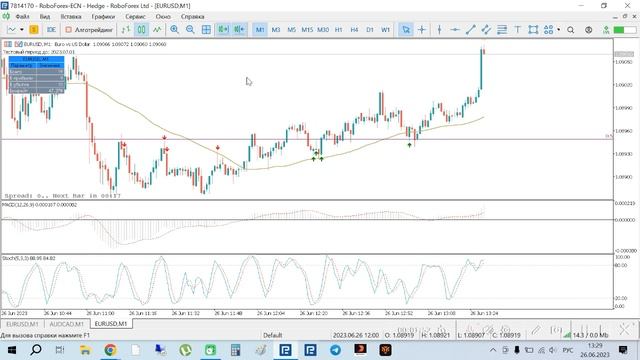Select the rectangle shapes tool

click(533, 30)
